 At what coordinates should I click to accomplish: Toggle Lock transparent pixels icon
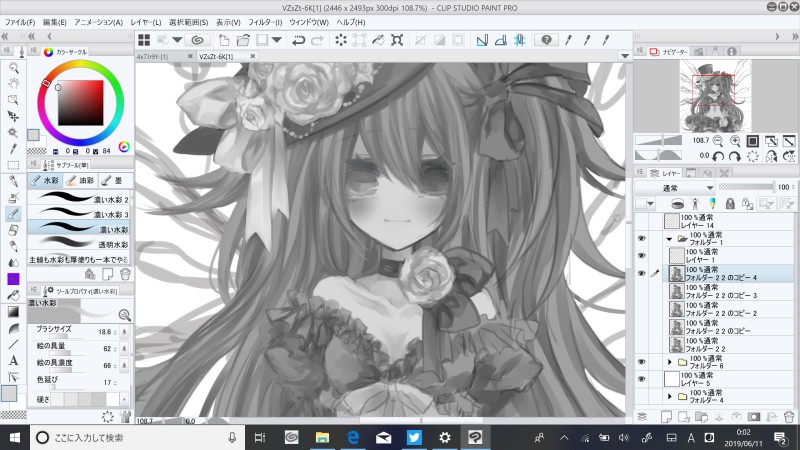747,204
